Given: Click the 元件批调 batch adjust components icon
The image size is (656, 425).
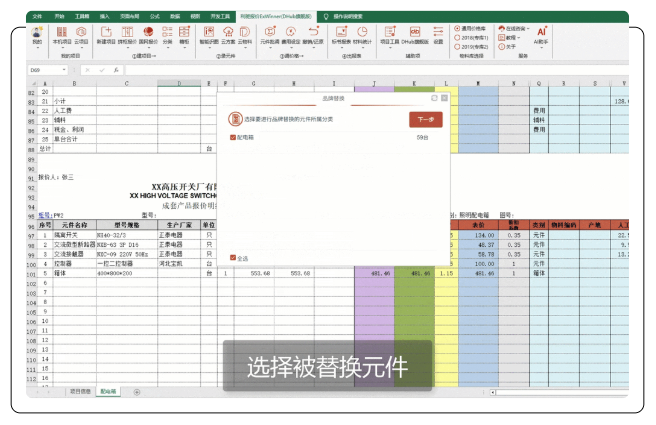Looking at the screenshot, I should 270,32.
